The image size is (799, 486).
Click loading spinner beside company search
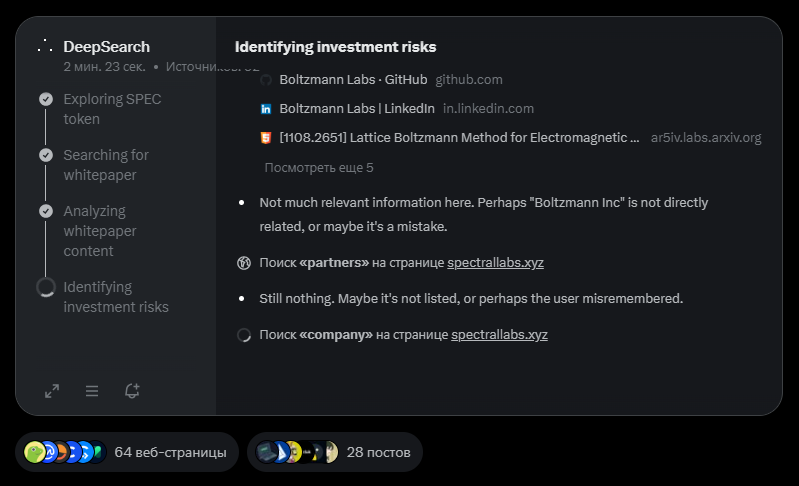pyautogui.click(x=244, y=335)
